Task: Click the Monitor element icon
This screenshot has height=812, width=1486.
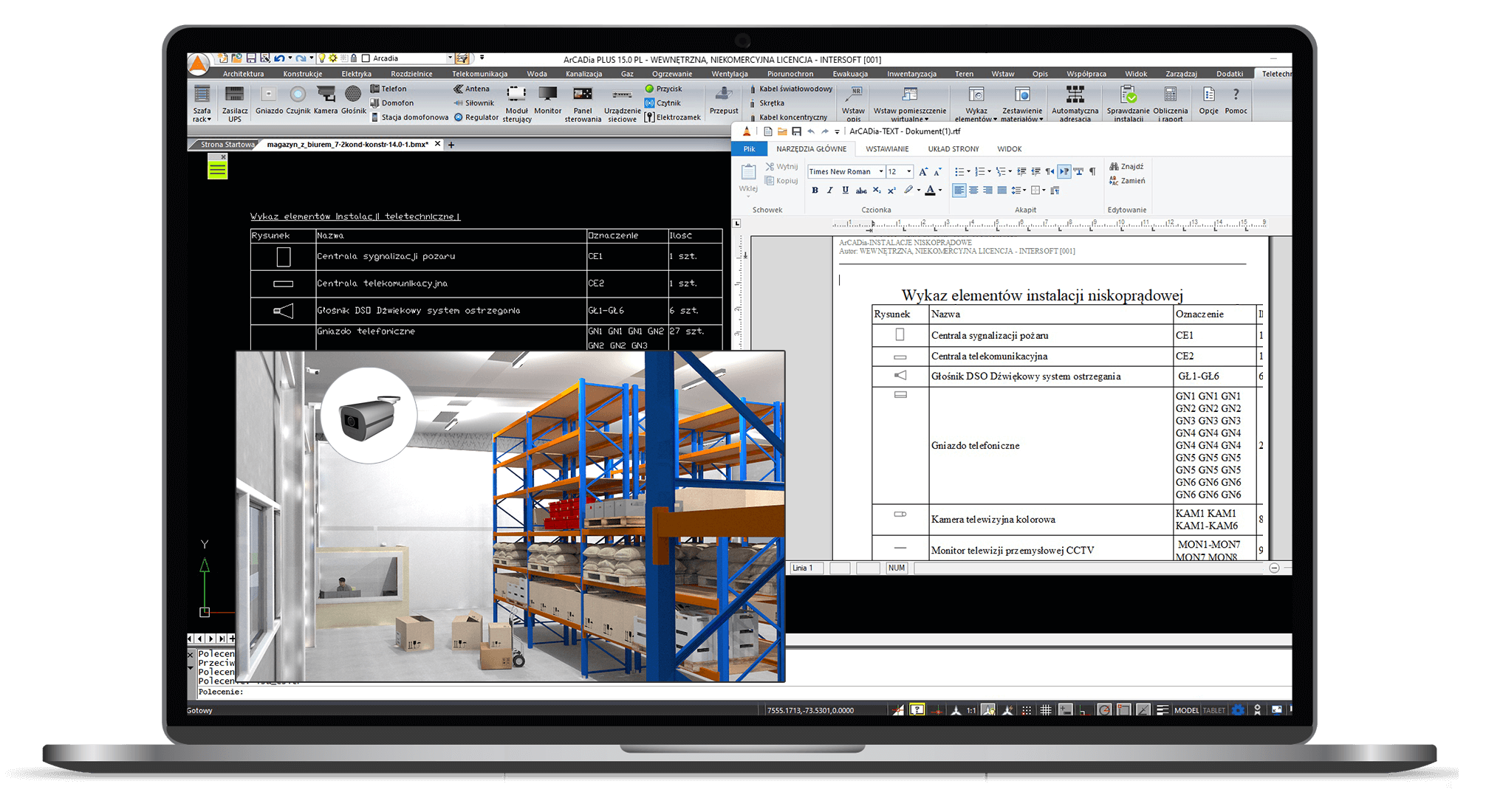Action: 548,94
